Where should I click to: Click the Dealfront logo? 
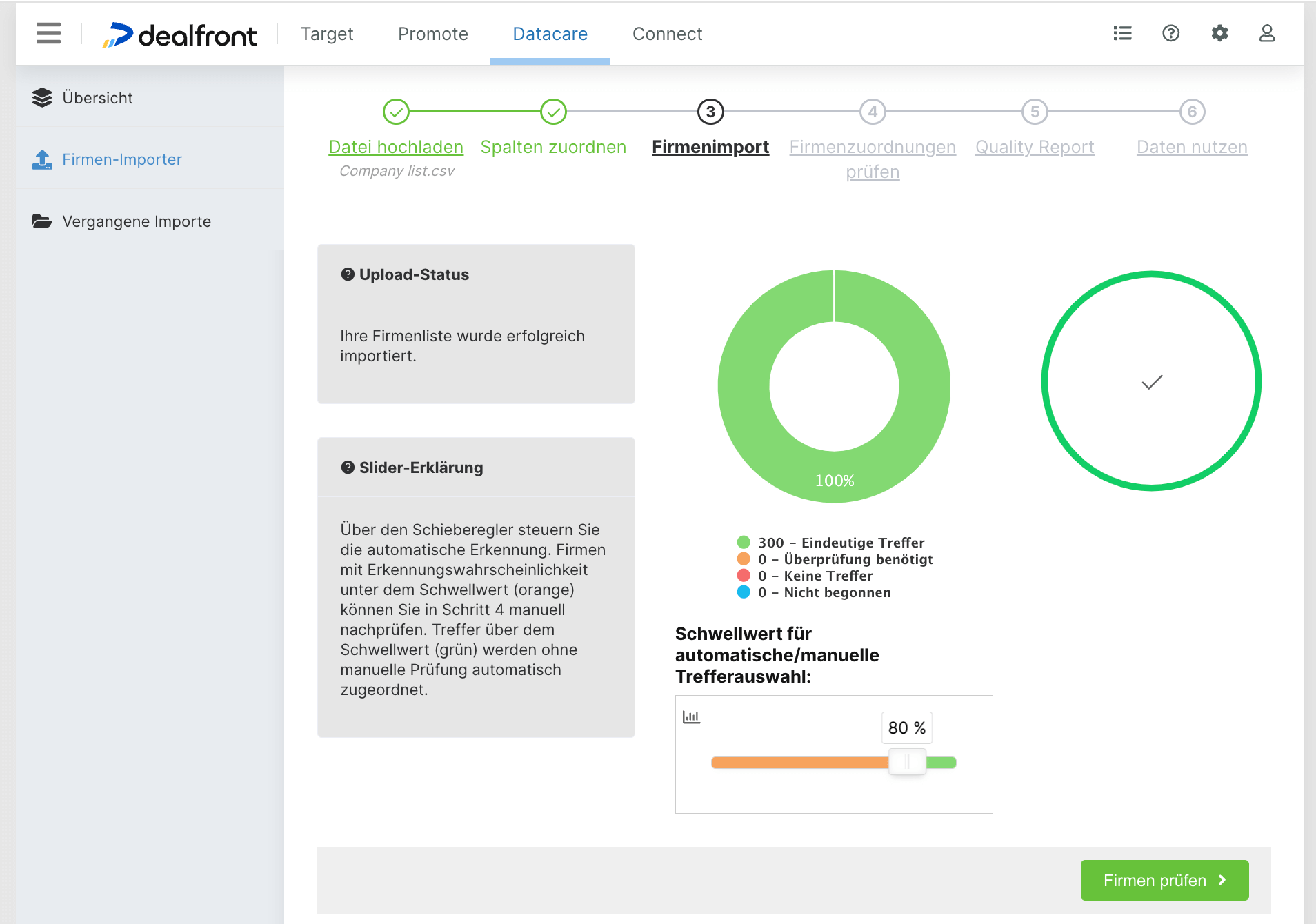(180, 35)
